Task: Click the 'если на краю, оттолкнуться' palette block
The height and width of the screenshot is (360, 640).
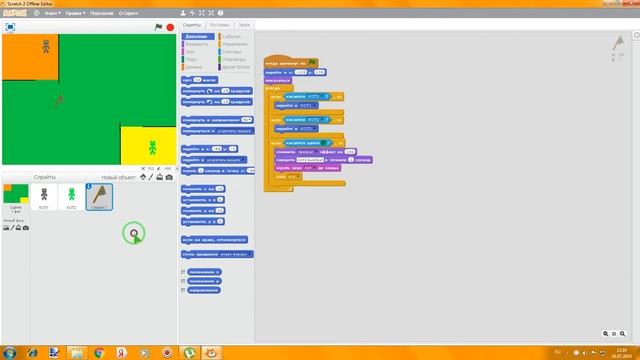Action: click(215, 240)
